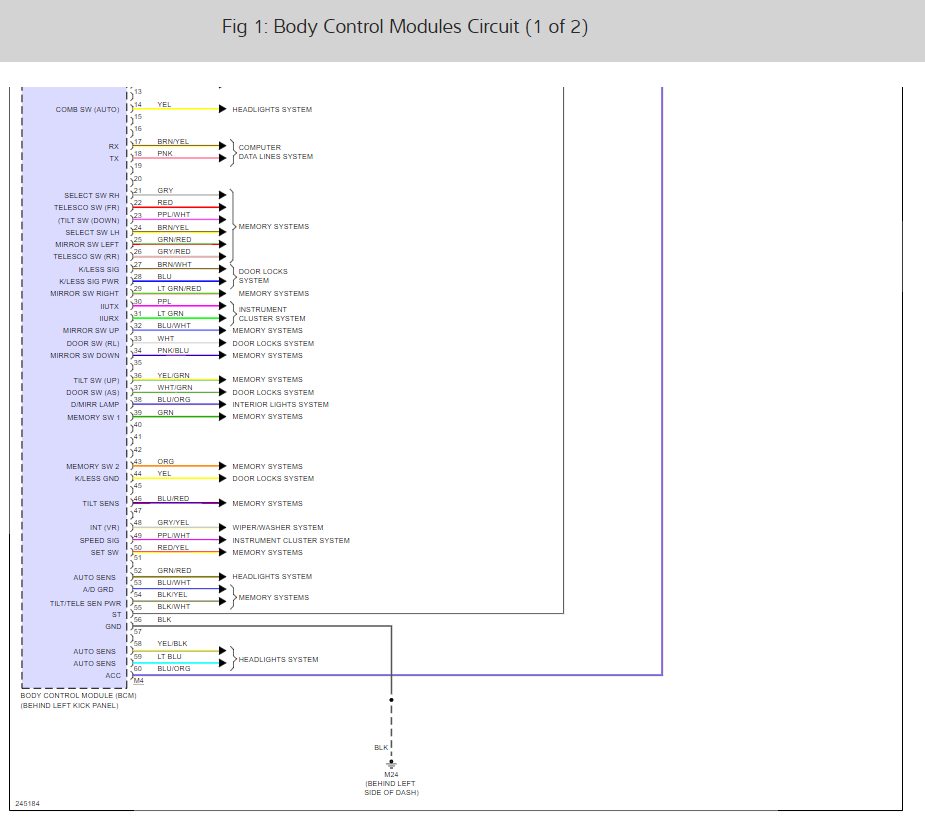
Task: Select the diagram number 245184
Action: click(x=27, y=804)
